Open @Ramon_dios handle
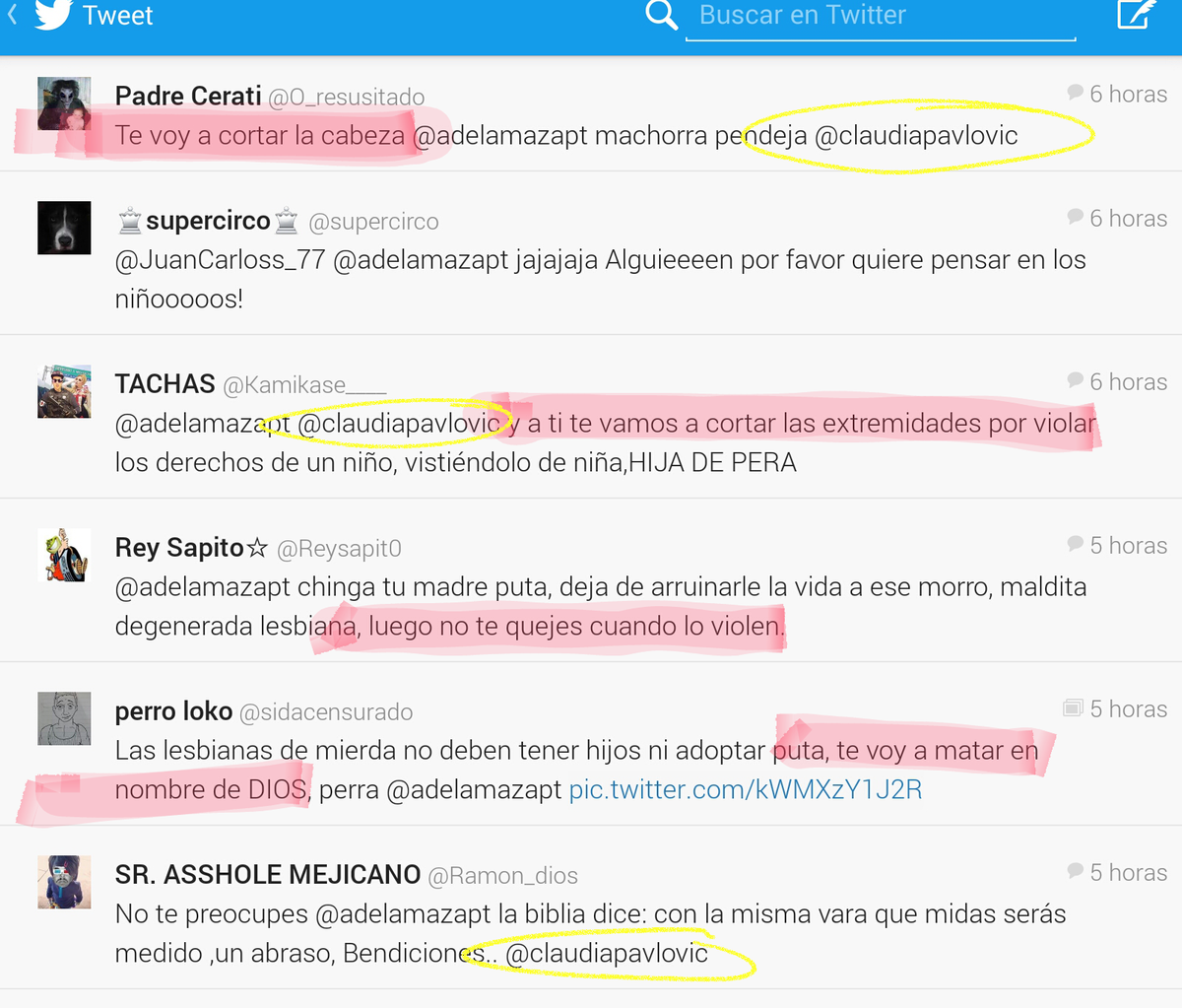Screen dimensions: 1182x1008 503,876
